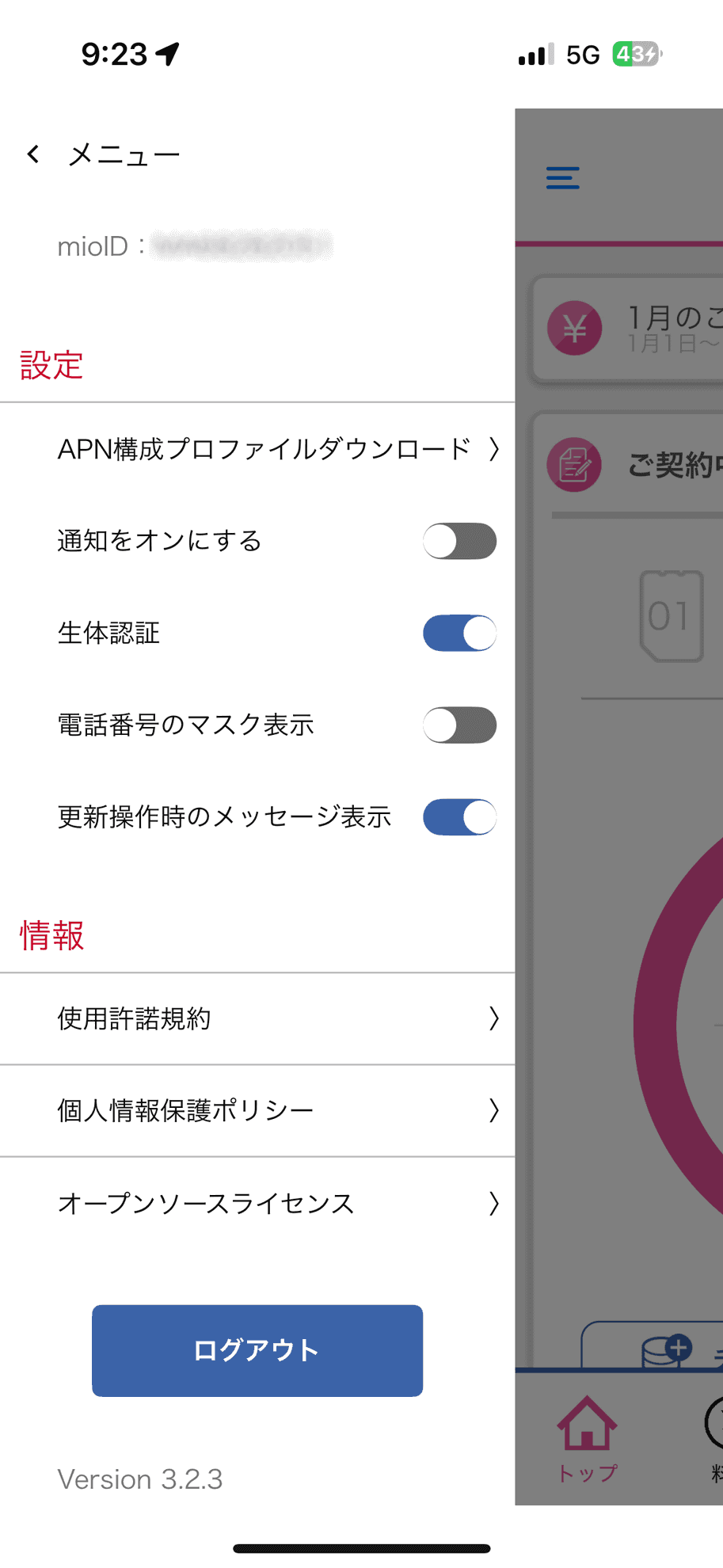
Task: Open the hamburger menu icon
Action: point(561,178)
